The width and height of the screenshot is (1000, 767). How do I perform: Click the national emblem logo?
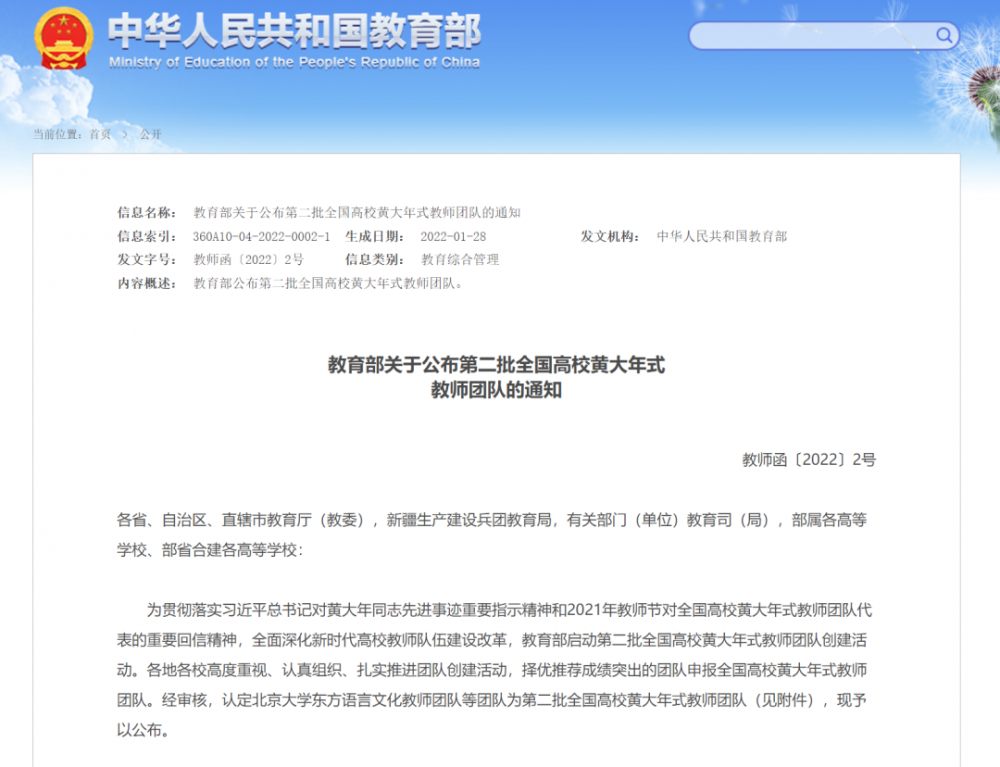point(63,37)
